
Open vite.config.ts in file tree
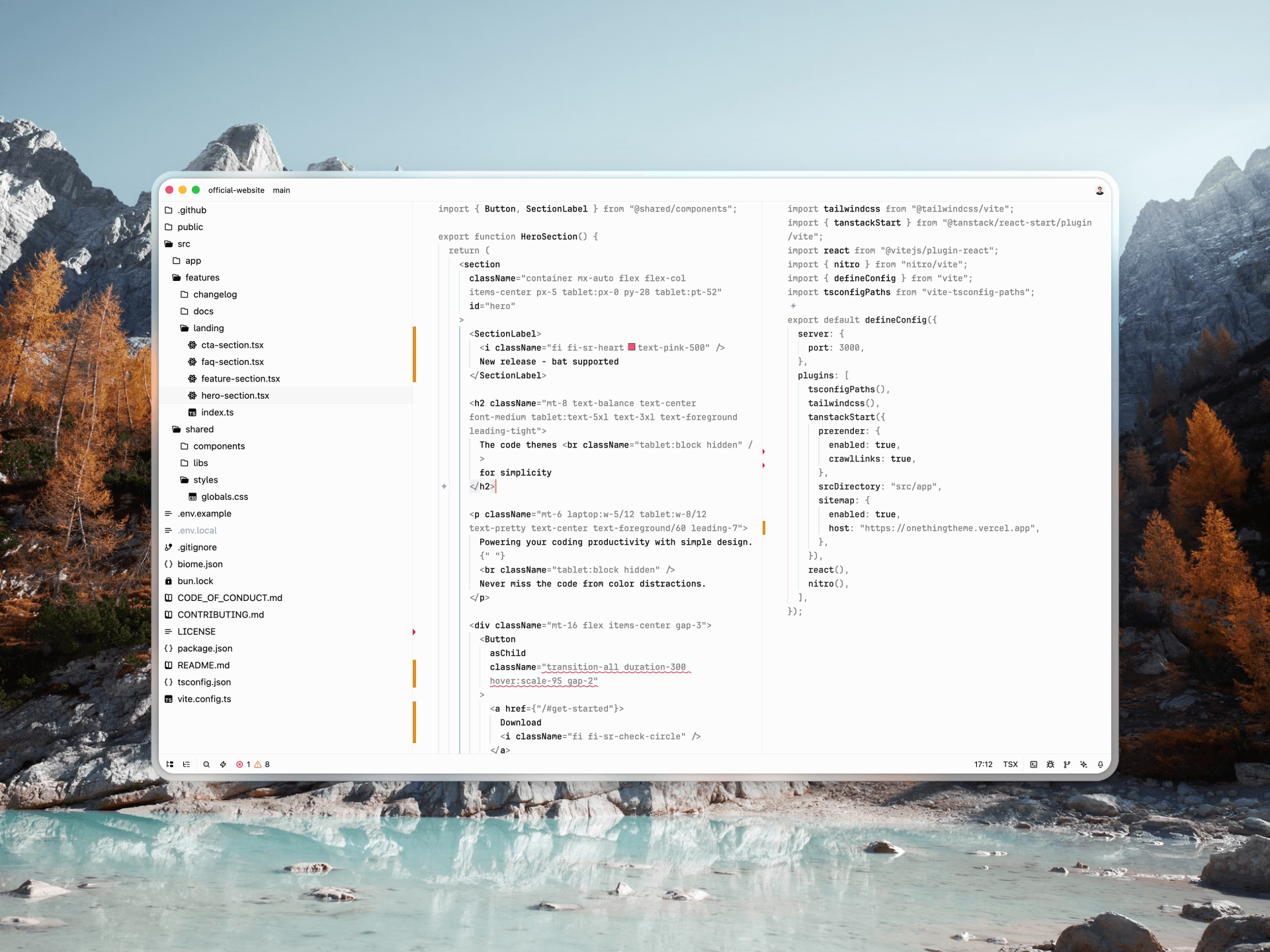coord(204,699)
